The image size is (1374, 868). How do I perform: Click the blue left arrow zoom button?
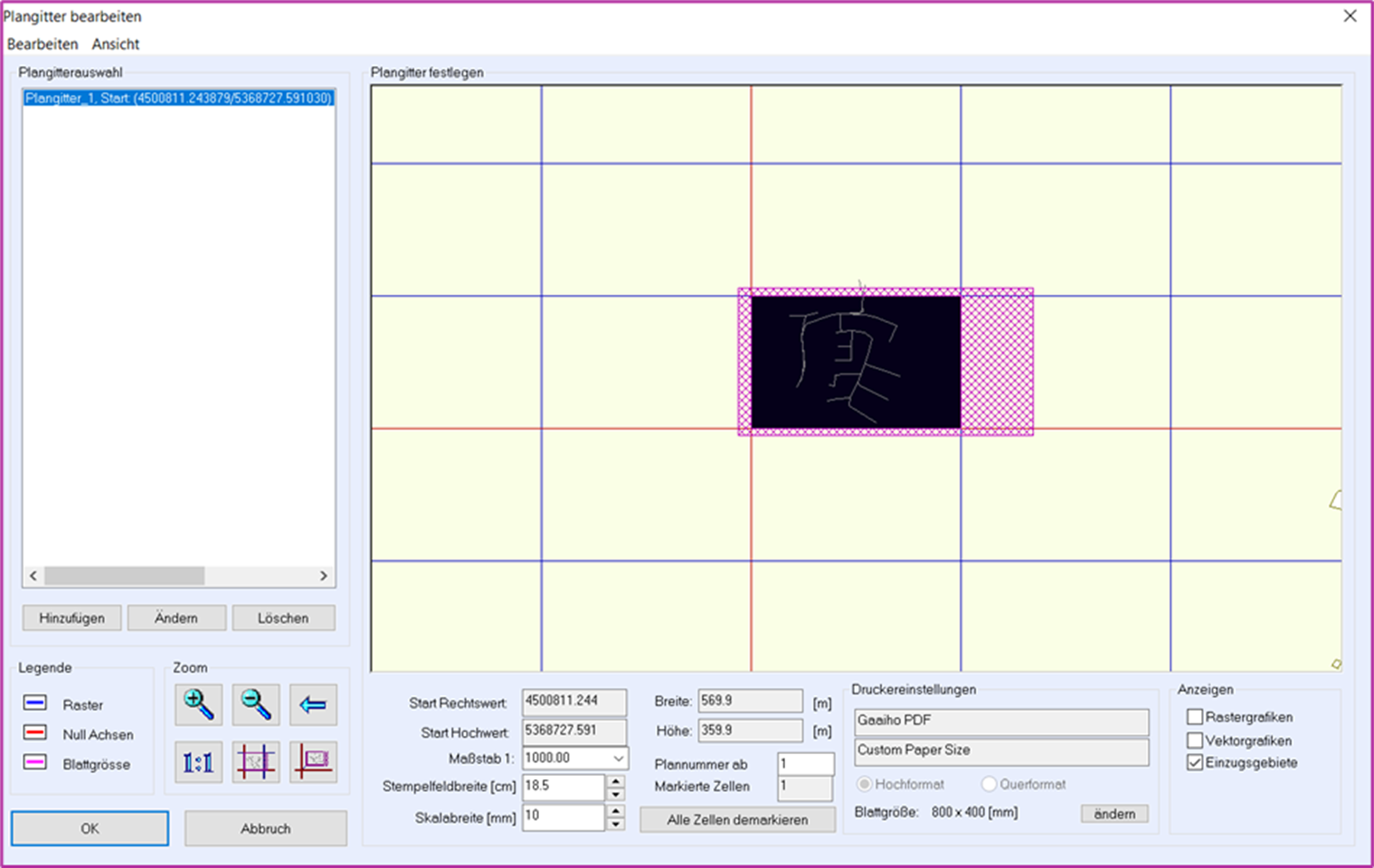coord(313,704)
